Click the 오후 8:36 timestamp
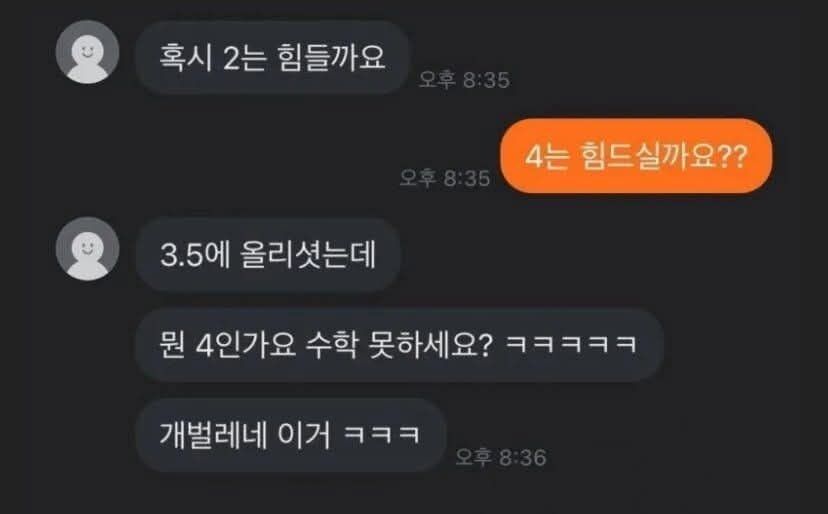This screenshot has width=828, height=514. pos(501,457)
